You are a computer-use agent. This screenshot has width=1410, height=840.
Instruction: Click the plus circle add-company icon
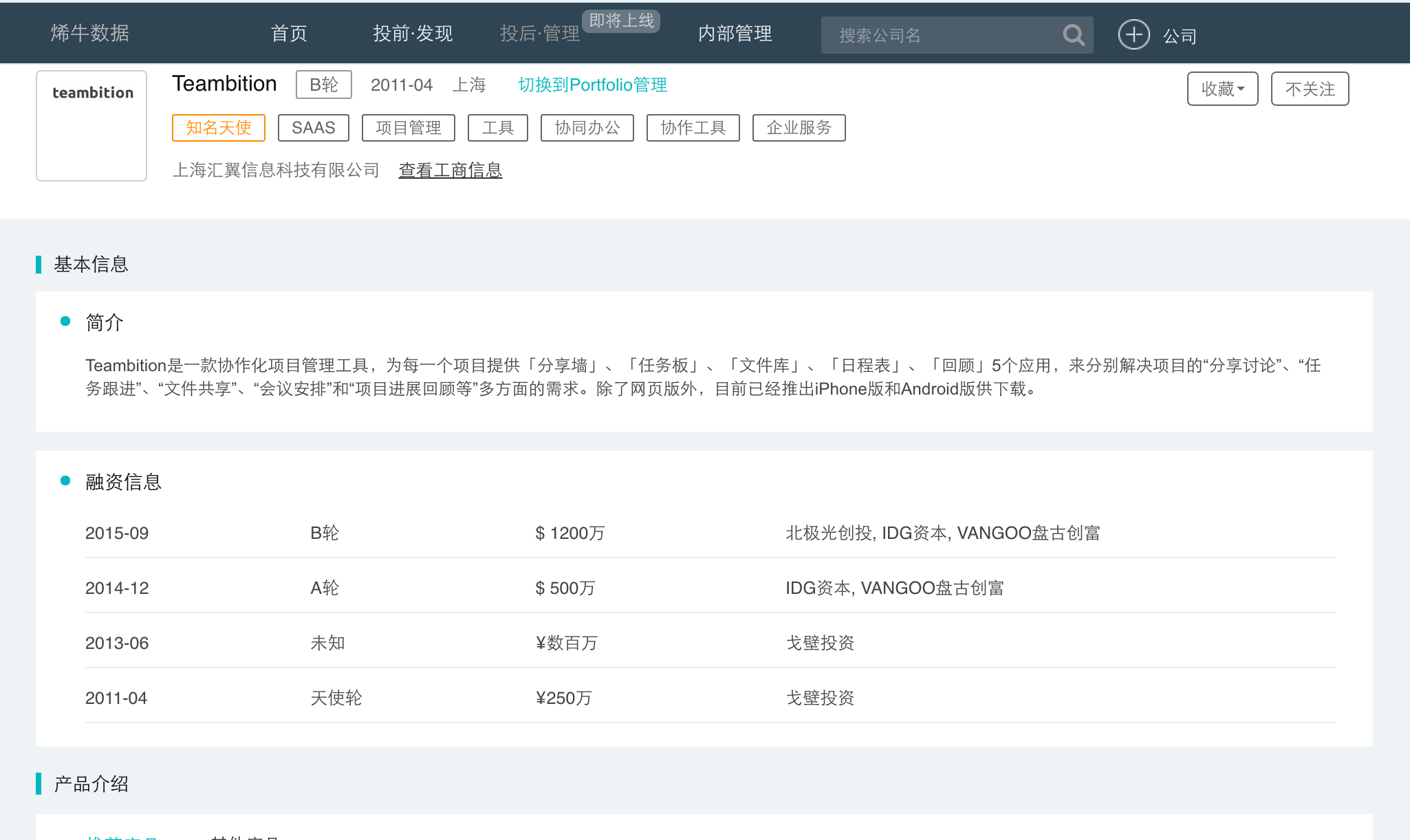1134,34
